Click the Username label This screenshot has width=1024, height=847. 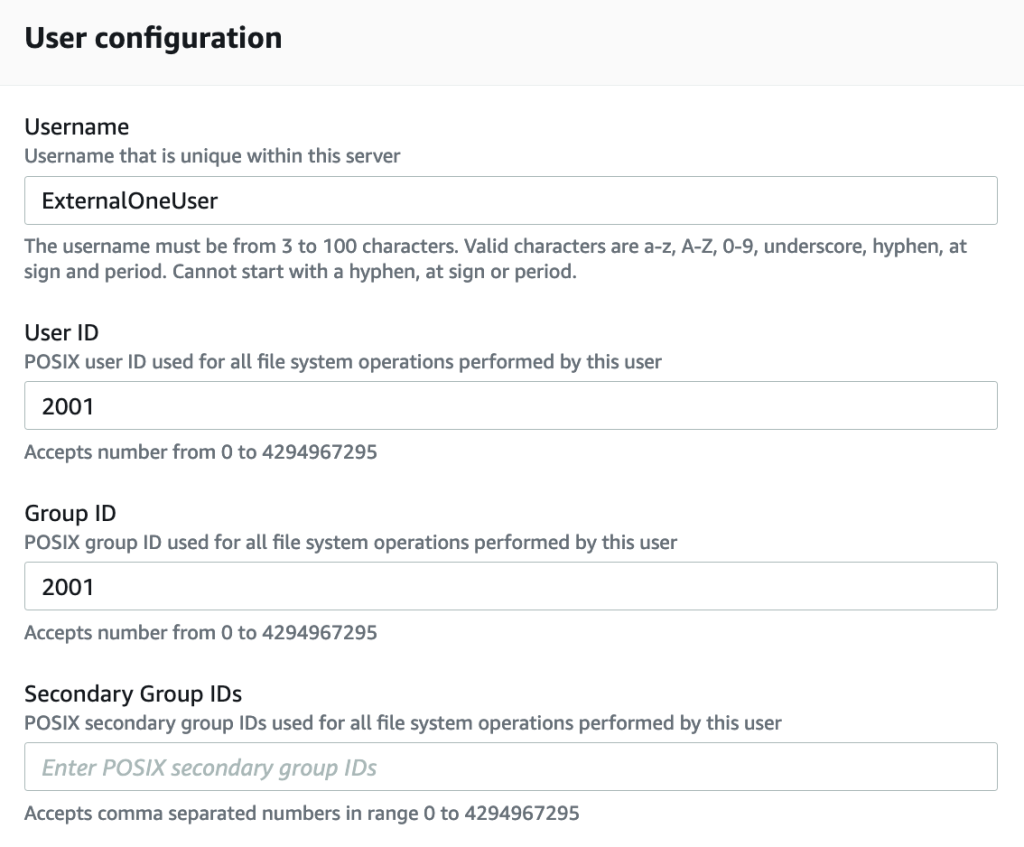click(77, 127)
